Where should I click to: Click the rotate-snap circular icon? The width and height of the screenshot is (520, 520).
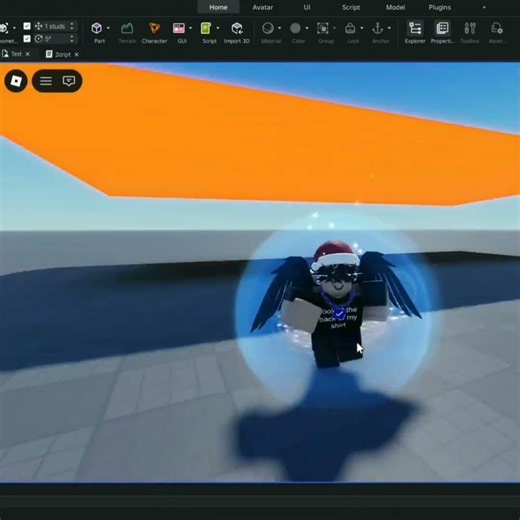coord(39,39)
